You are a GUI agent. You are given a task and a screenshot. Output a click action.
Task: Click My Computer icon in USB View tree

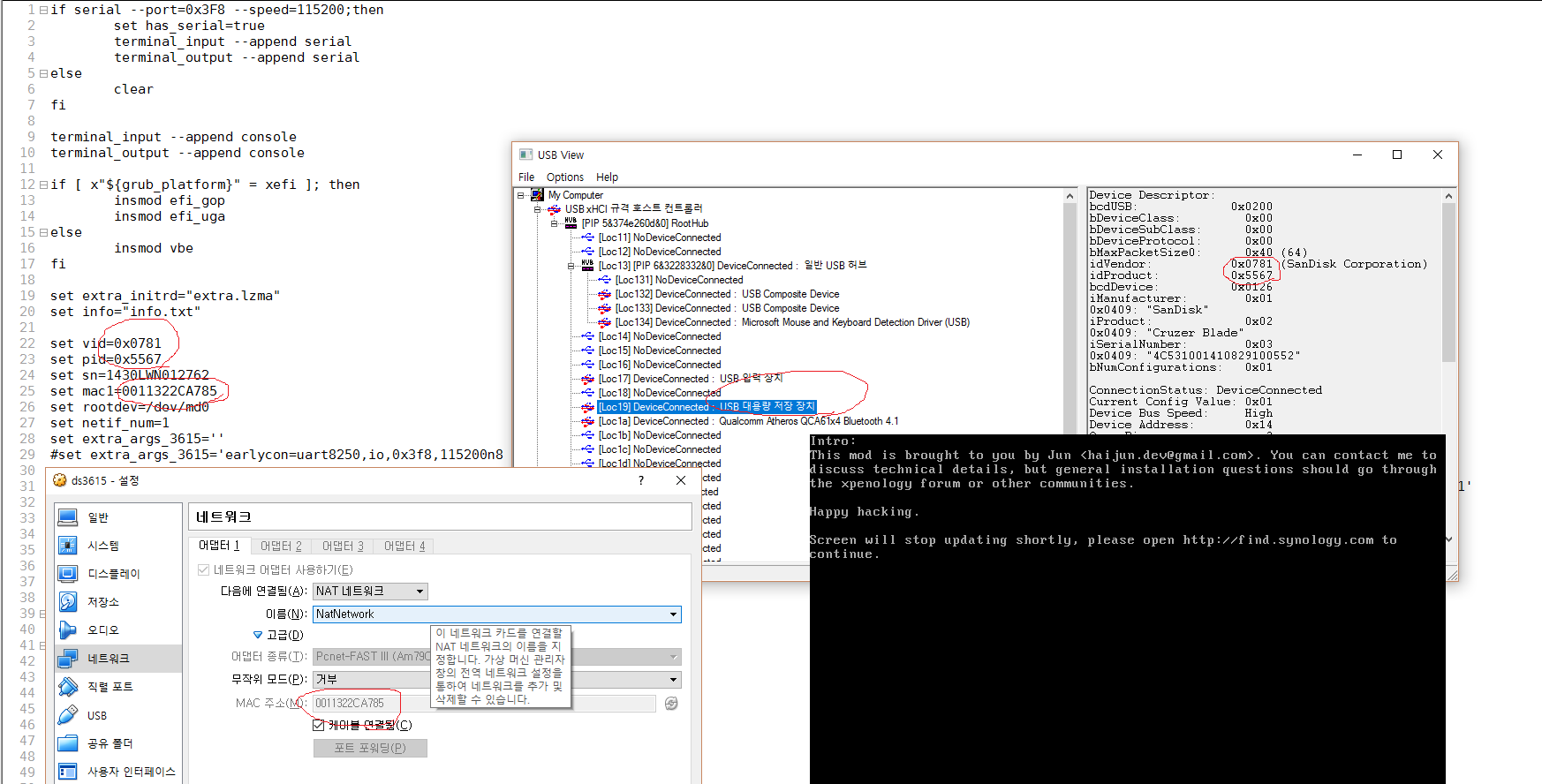[x=537, y=195]
